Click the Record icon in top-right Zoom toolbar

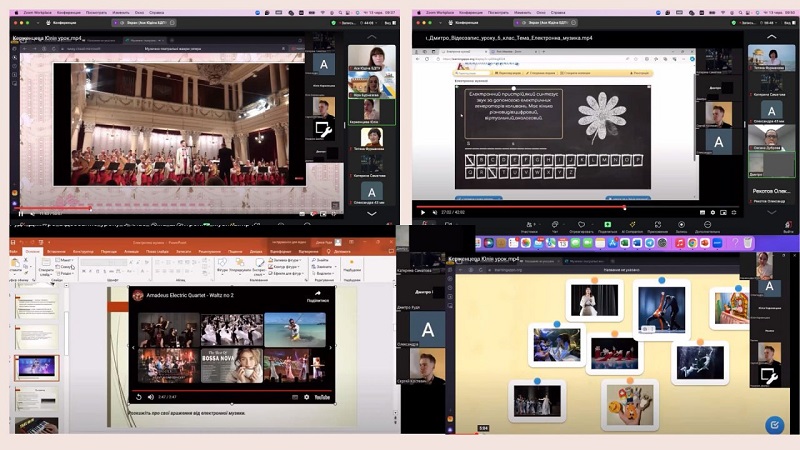pyautogui.click(x=682, y=224)
